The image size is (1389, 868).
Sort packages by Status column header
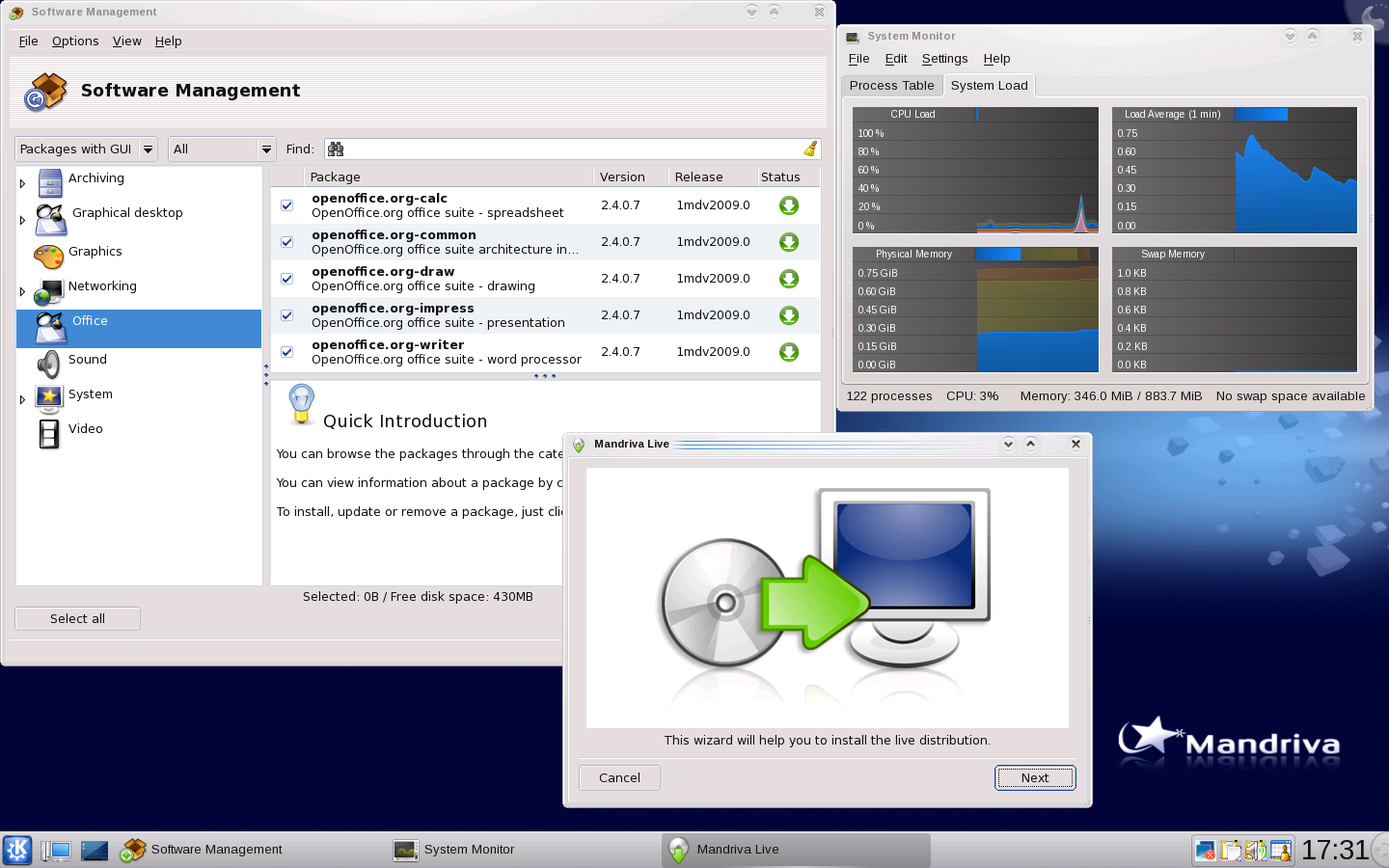coord(787,176)
